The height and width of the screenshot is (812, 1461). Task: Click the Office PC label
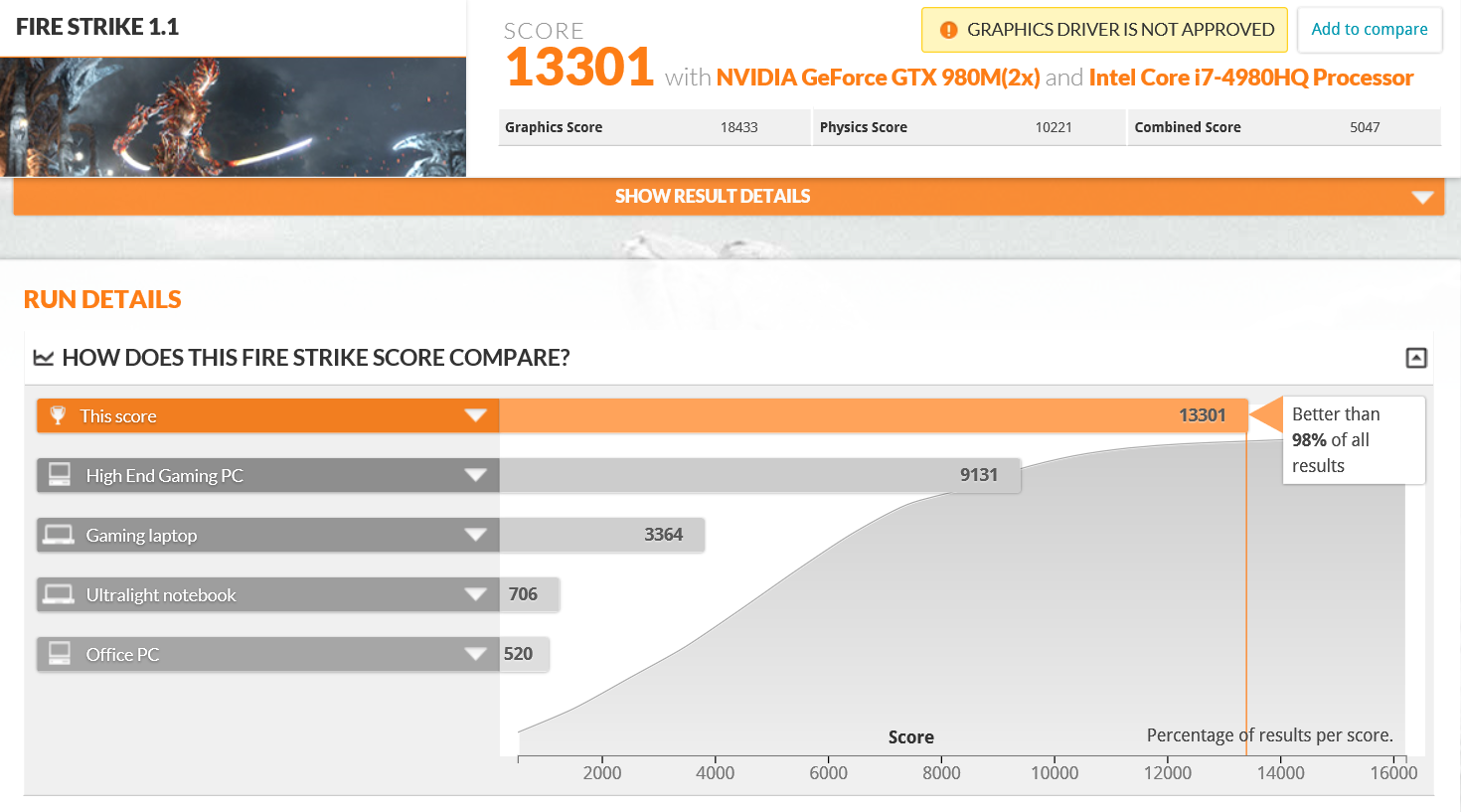click(122, 655)
